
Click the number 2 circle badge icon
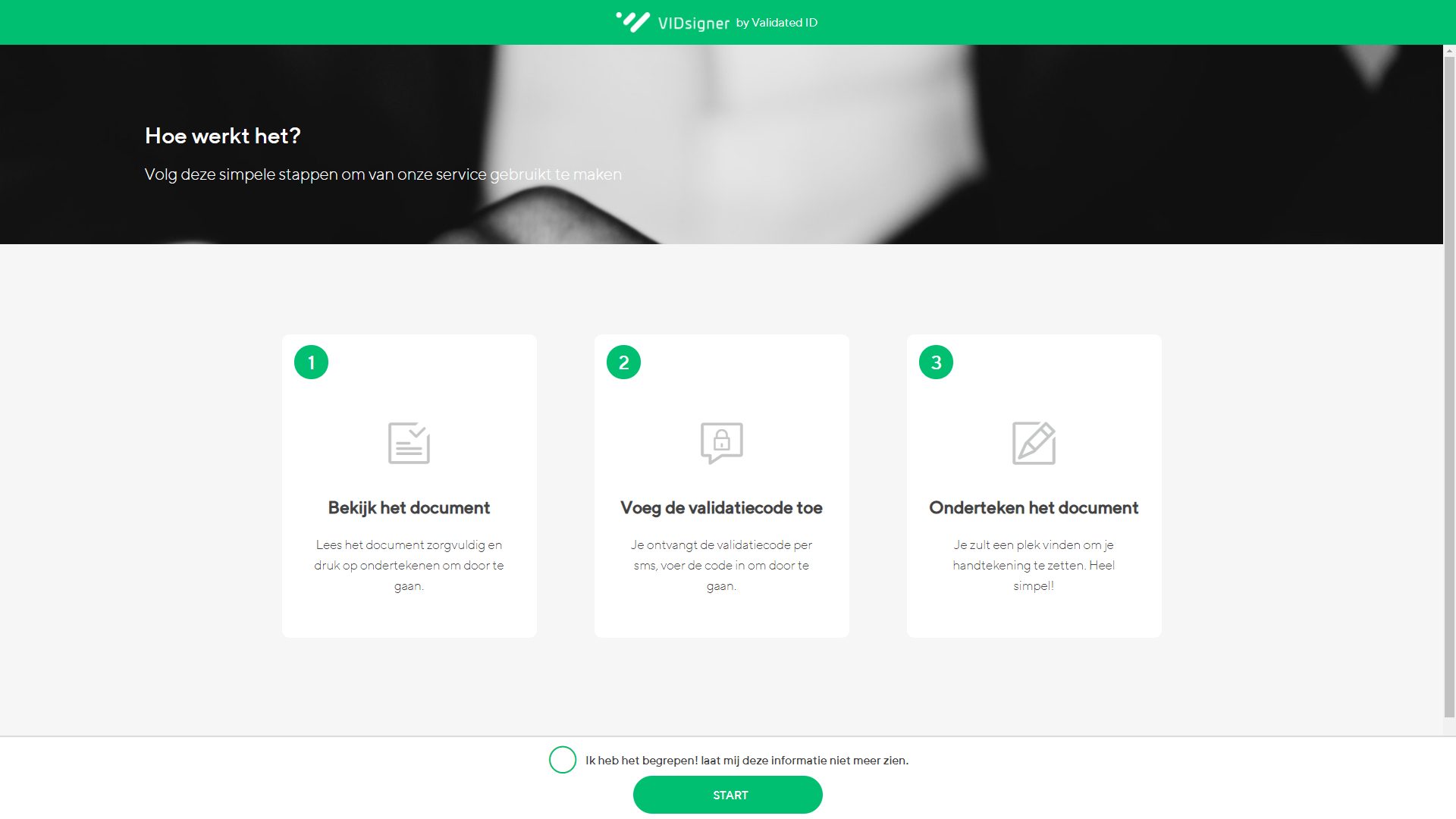[624, 362]
